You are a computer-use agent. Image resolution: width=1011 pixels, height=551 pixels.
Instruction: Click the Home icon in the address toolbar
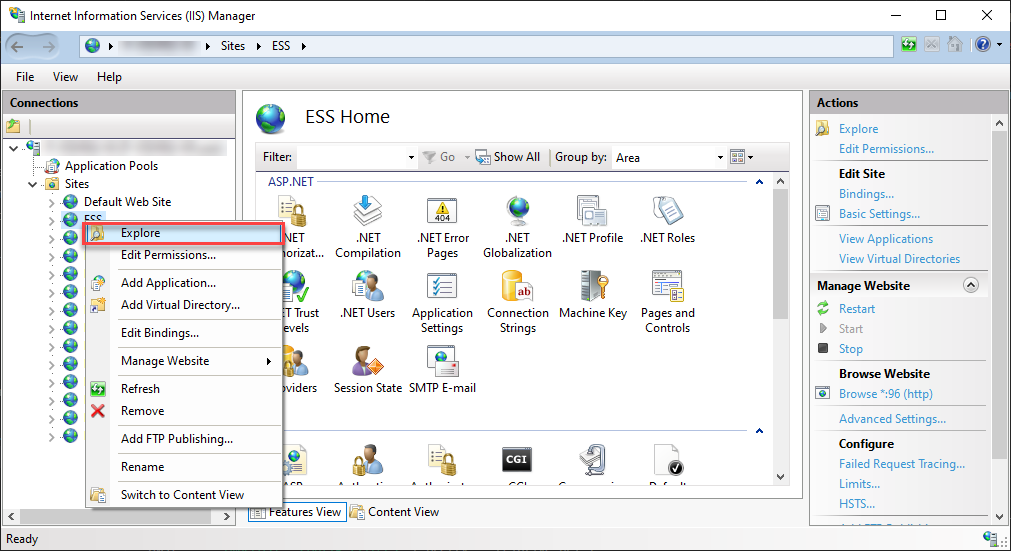[955, 44]
